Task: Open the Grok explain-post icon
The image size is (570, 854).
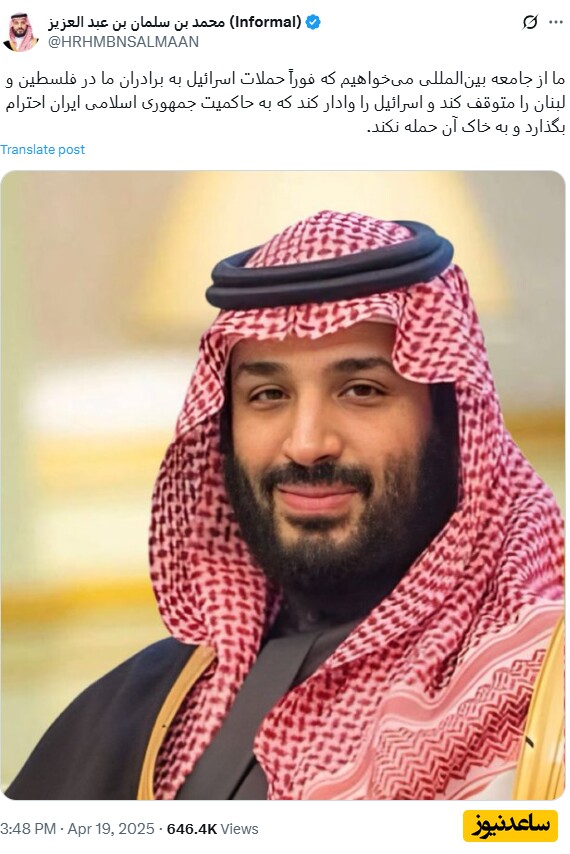Action: pos(530,22)
